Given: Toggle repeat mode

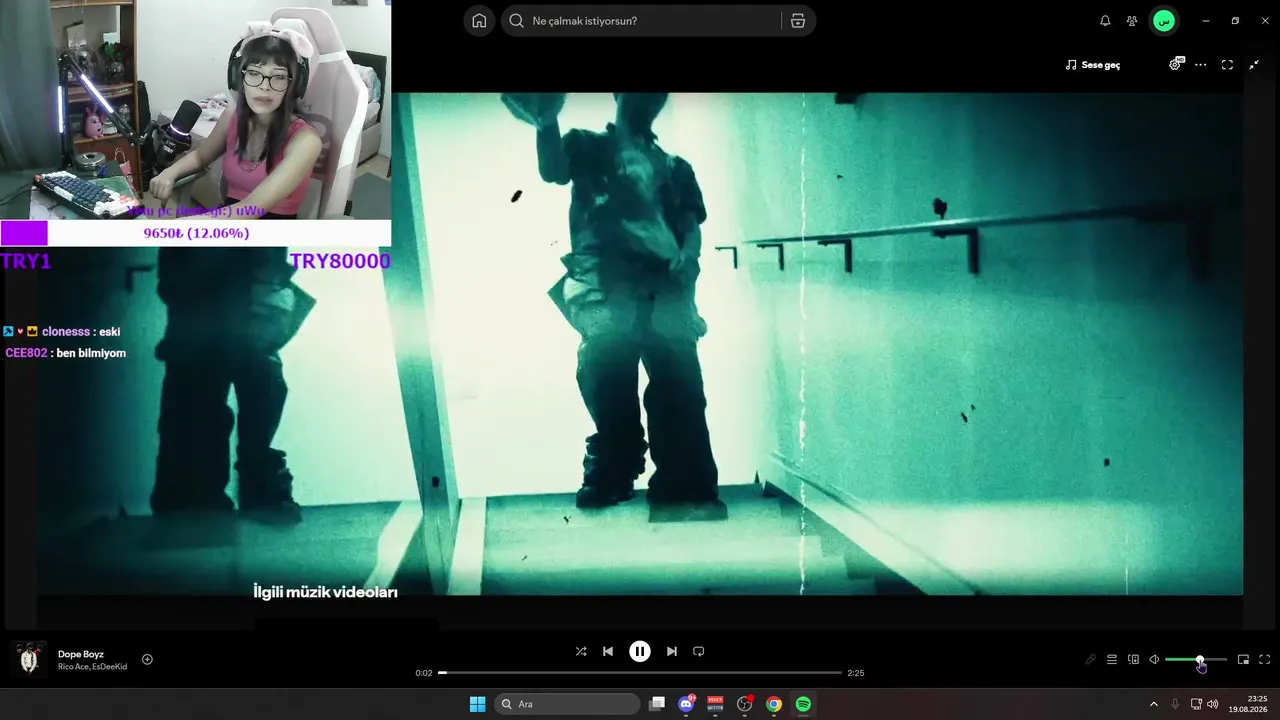Looking at the screenshot, I should (x=699, y=651).
